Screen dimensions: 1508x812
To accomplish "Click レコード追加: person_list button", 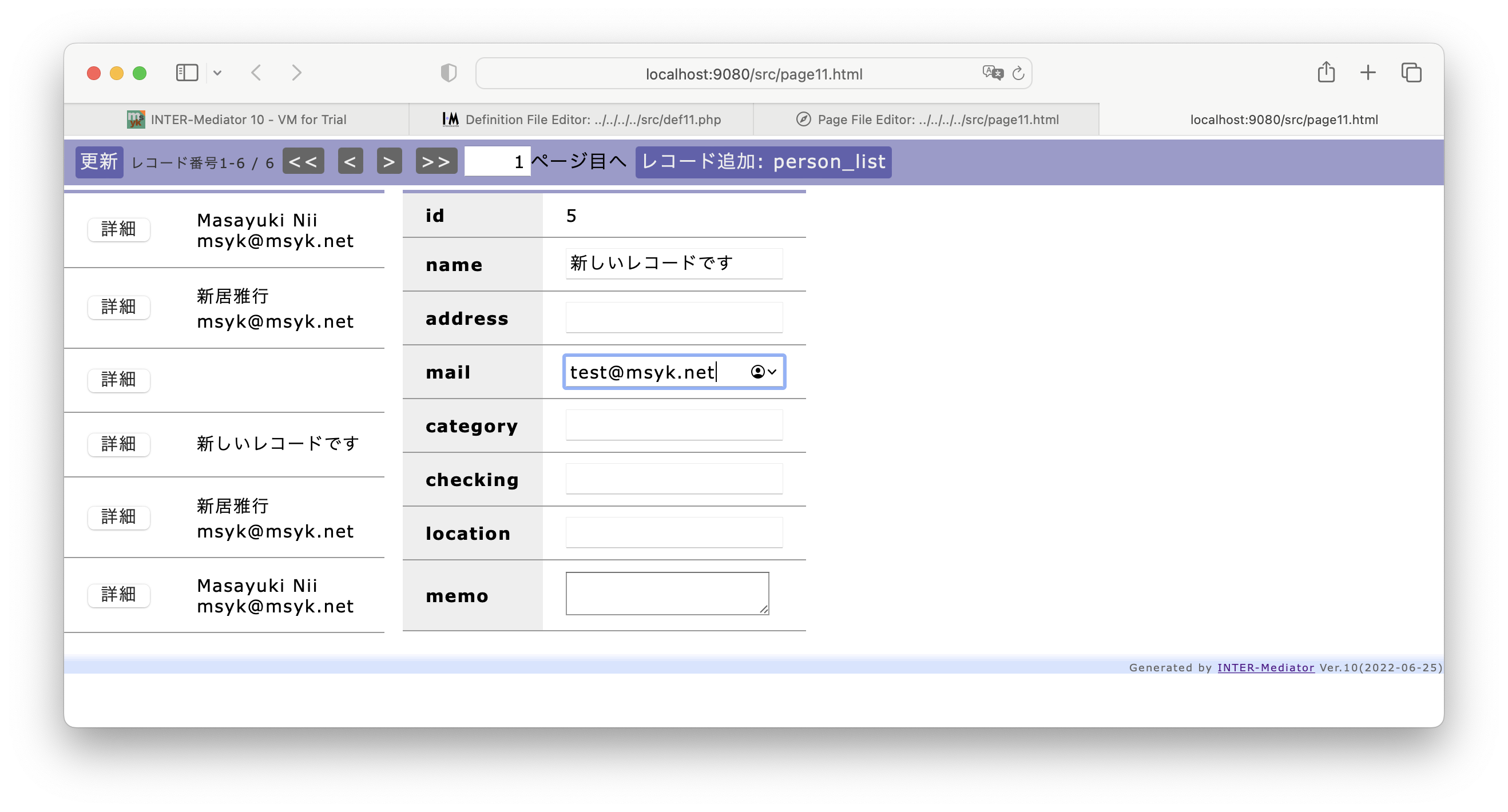I will pyautogui.click(x=763, y=161).
